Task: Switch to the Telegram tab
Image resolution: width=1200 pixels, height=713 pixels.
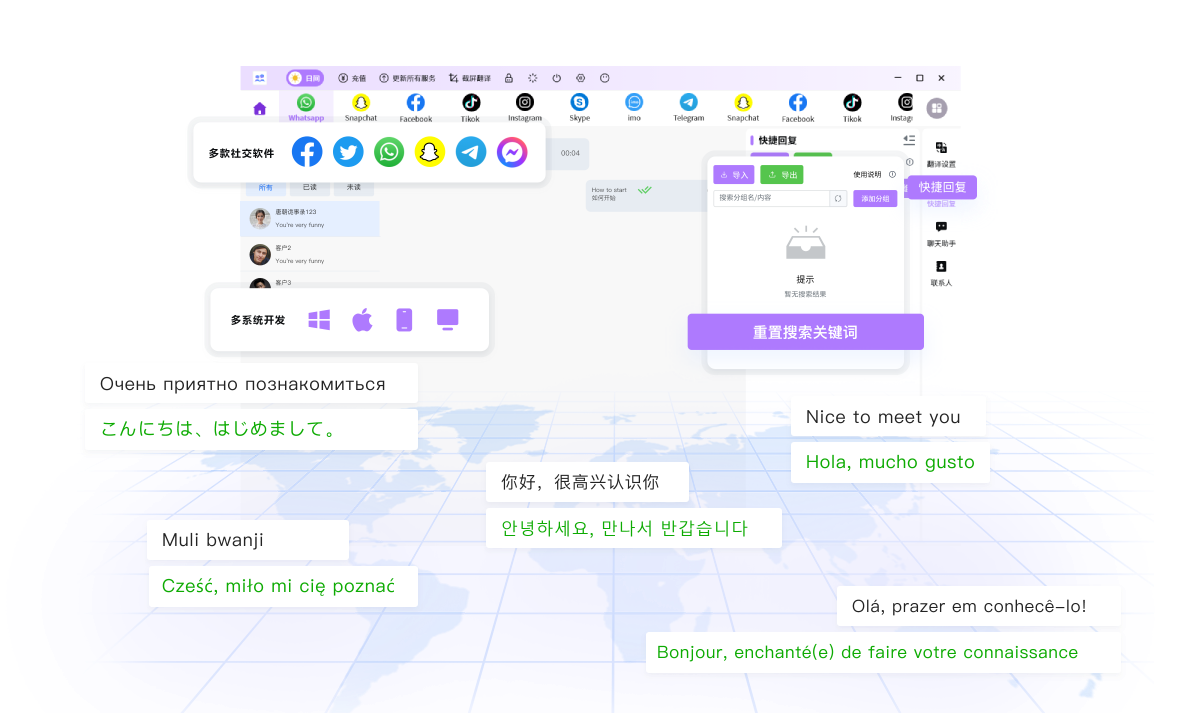Action: 689,107
